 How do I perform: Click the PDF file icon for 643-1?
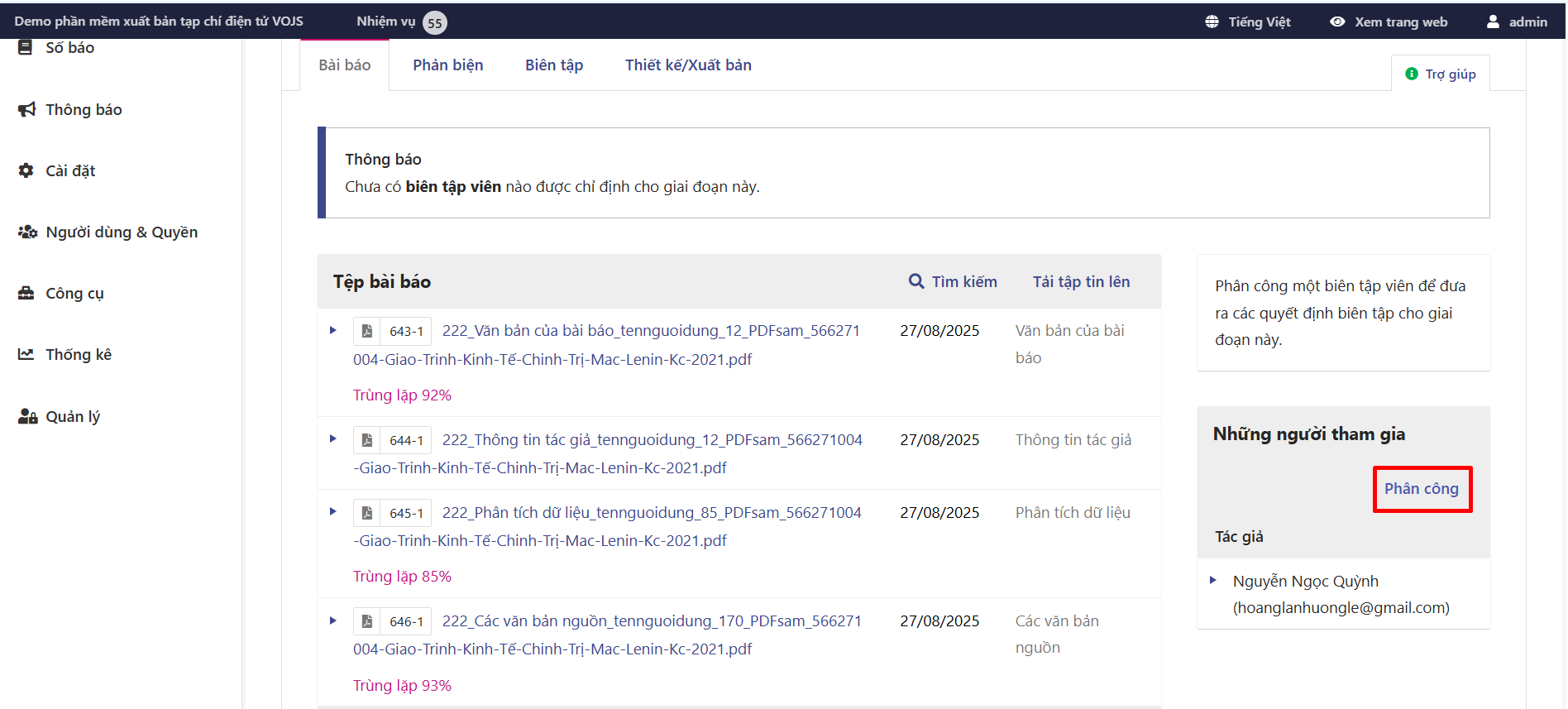click(366, 331)
